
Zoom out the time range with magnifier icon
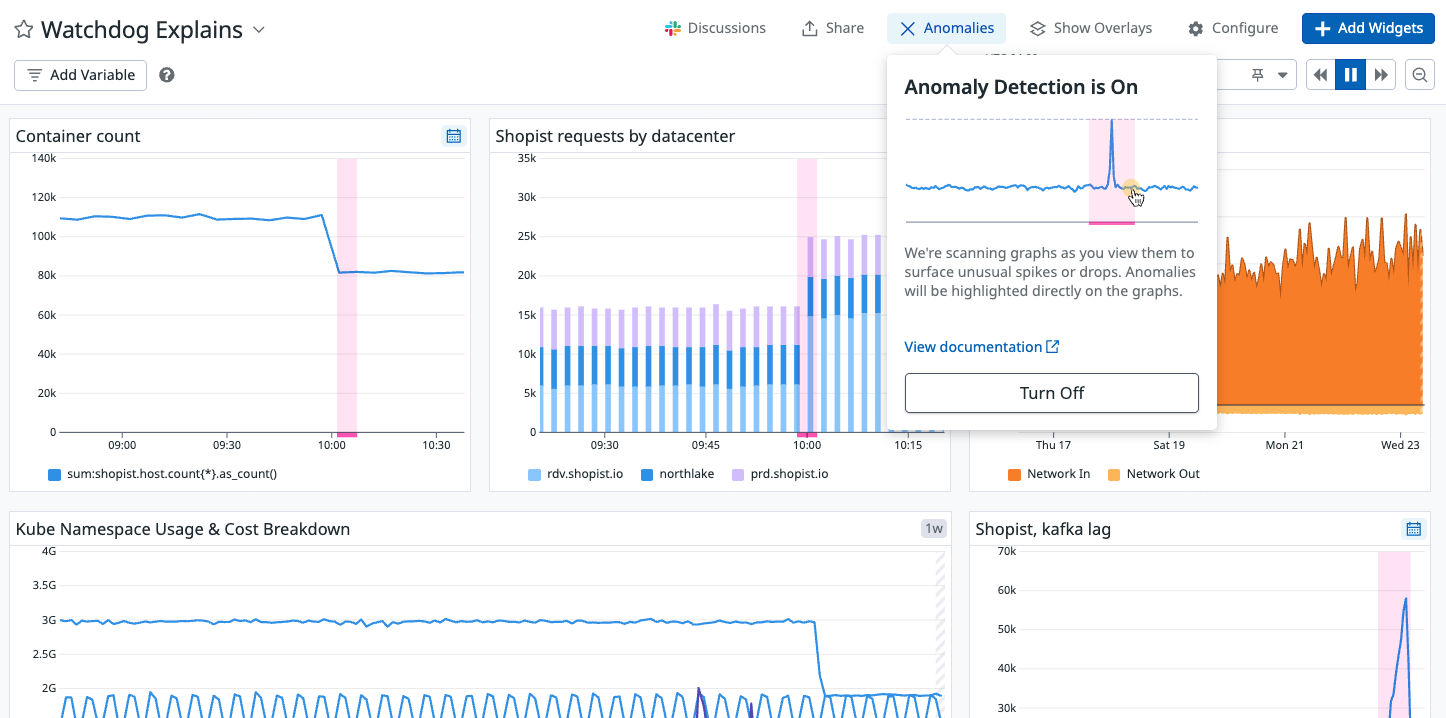pyautogui.click(x=1419, y=75)
